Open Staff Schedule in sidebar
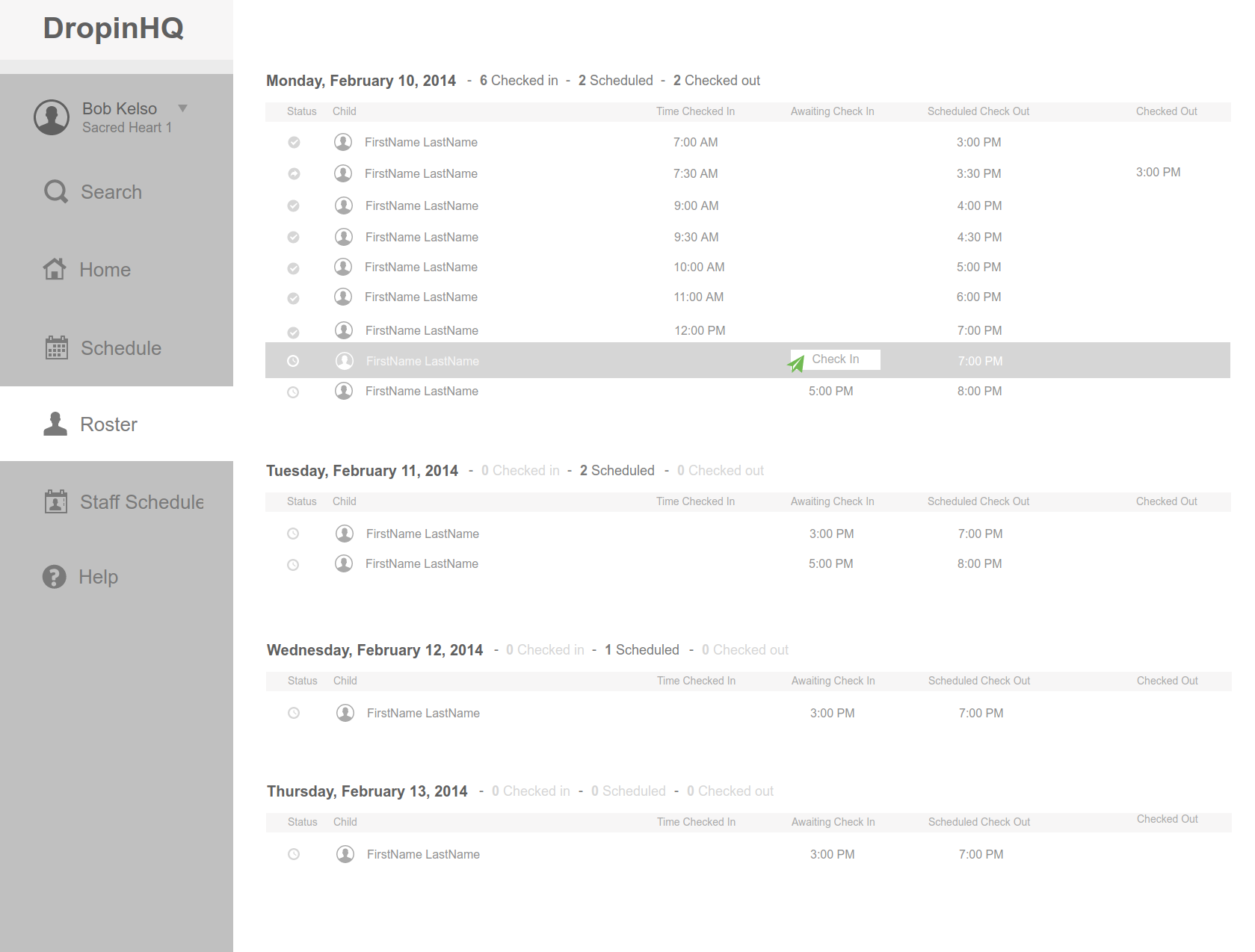The height and width of the screenshot is (952, 1255). [x=142, y=502]
